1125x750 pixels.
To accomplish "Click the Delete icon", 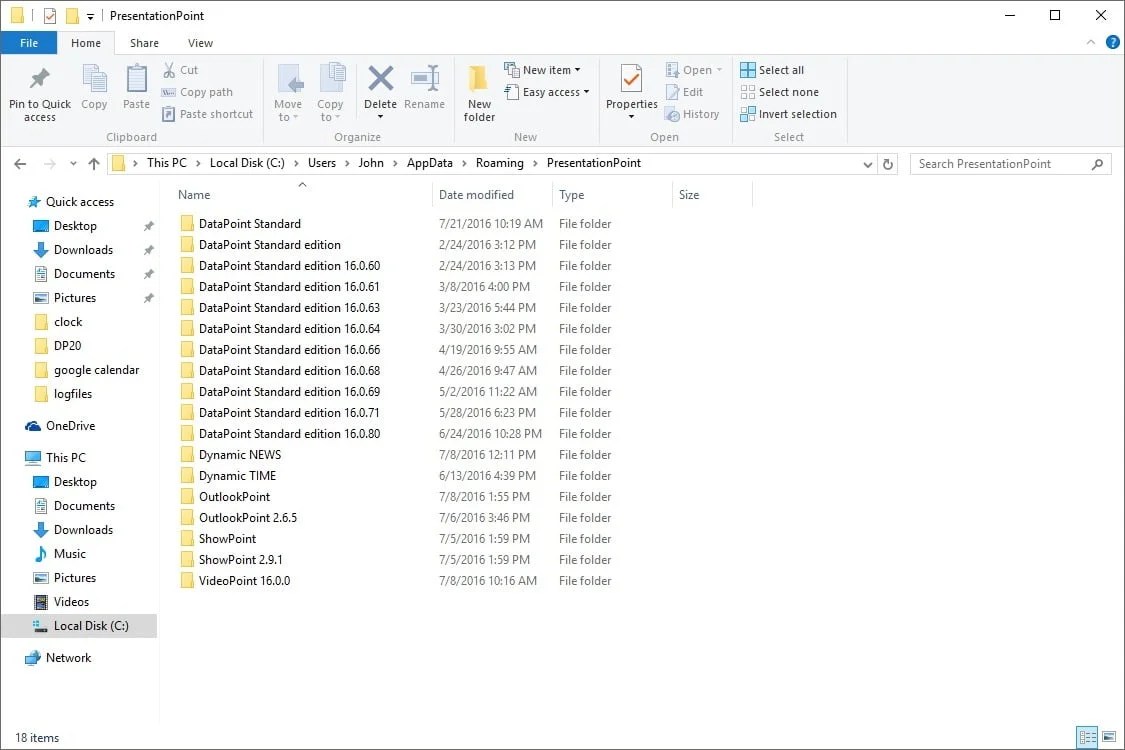I will click(x=380, y=86).
